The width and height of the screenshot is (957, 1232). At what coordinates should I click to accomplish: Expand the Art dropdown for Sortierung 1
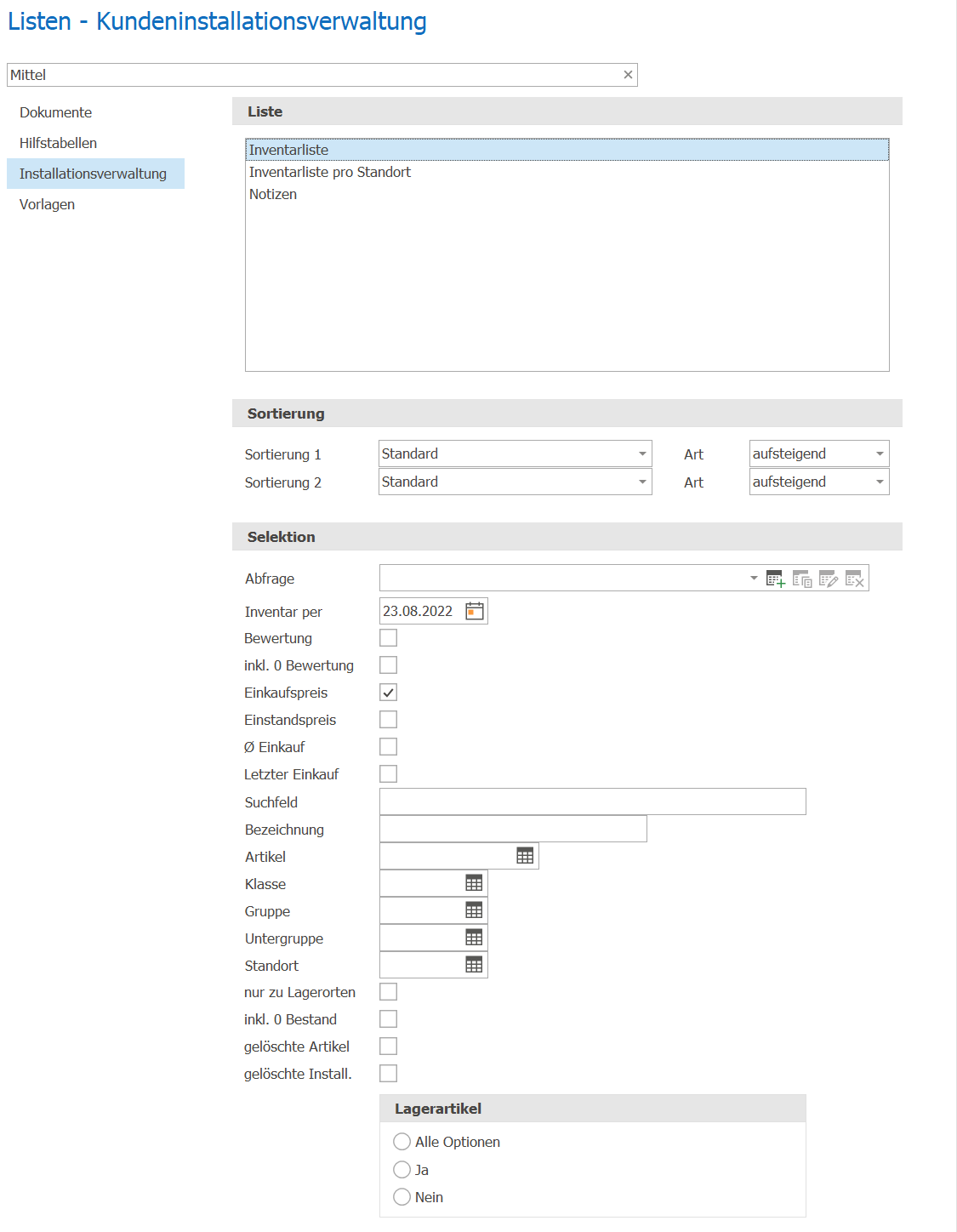[x=819, y=453]
